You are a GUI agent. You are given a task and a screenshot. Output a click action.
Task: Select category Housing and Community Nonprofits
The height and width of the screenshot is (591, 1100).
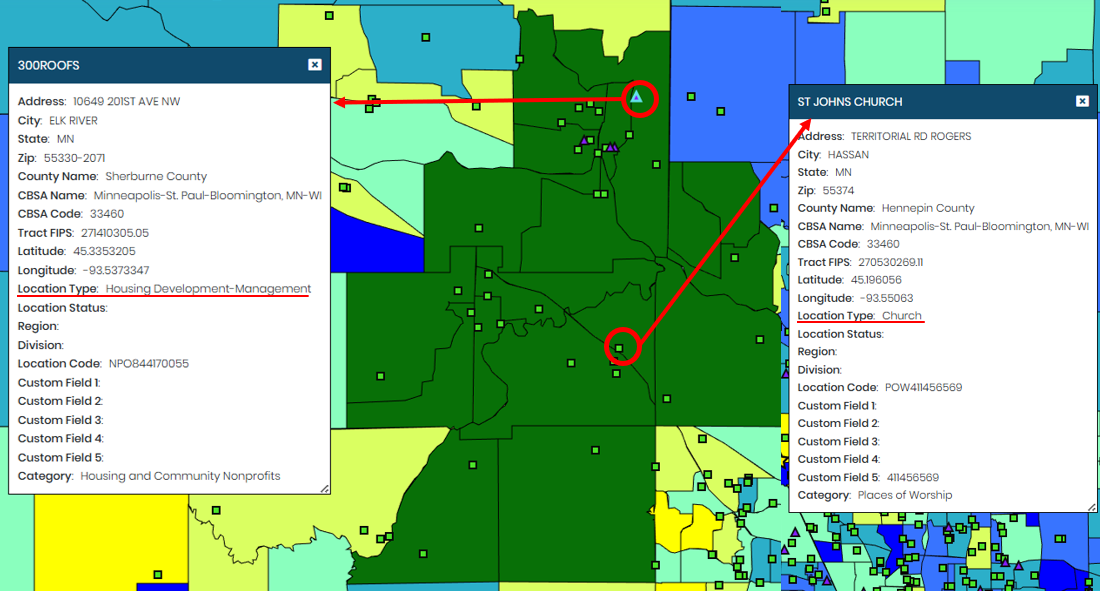point(180,476)
